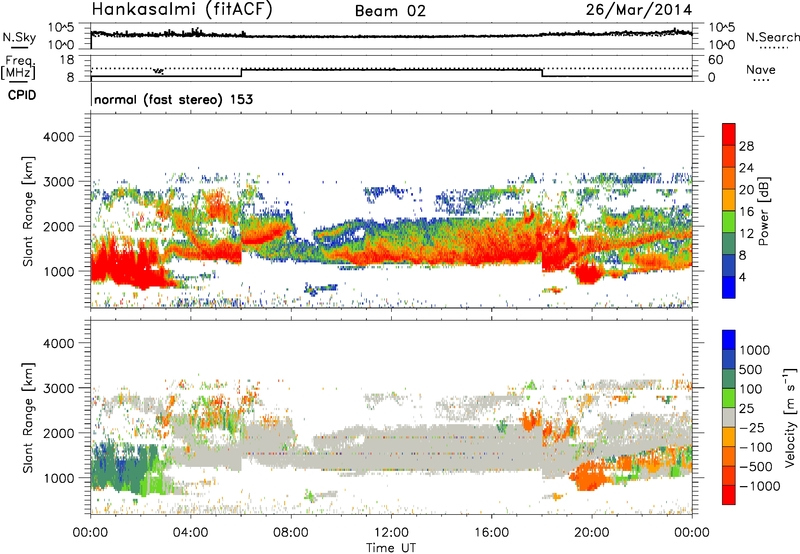
Task: Click the 'Time UT' axis label
Action: click(391, 548)
